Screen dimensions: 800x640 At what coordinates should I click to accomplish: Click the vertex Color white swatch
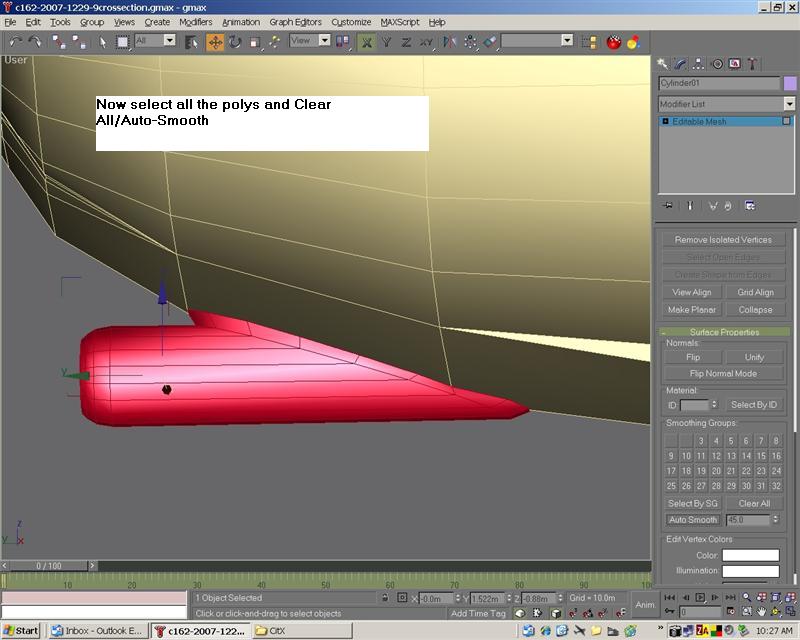[751, 555]
